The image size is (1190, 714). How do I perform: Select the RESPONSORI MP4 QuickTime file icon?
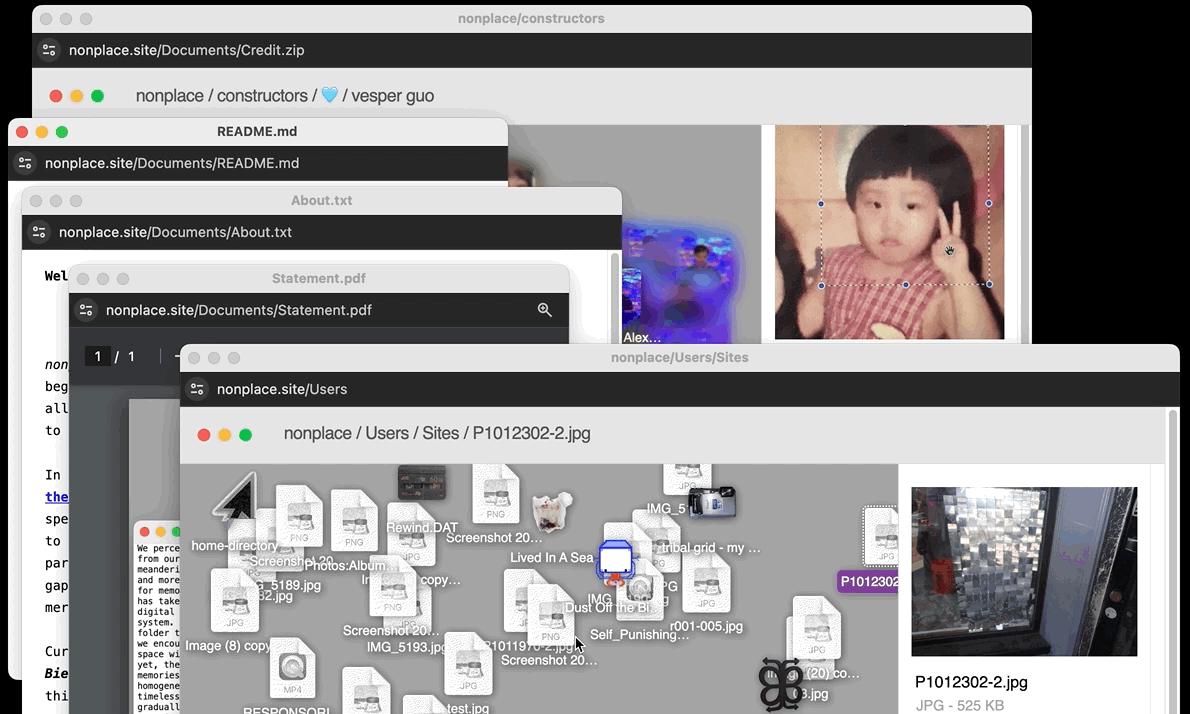292,668
